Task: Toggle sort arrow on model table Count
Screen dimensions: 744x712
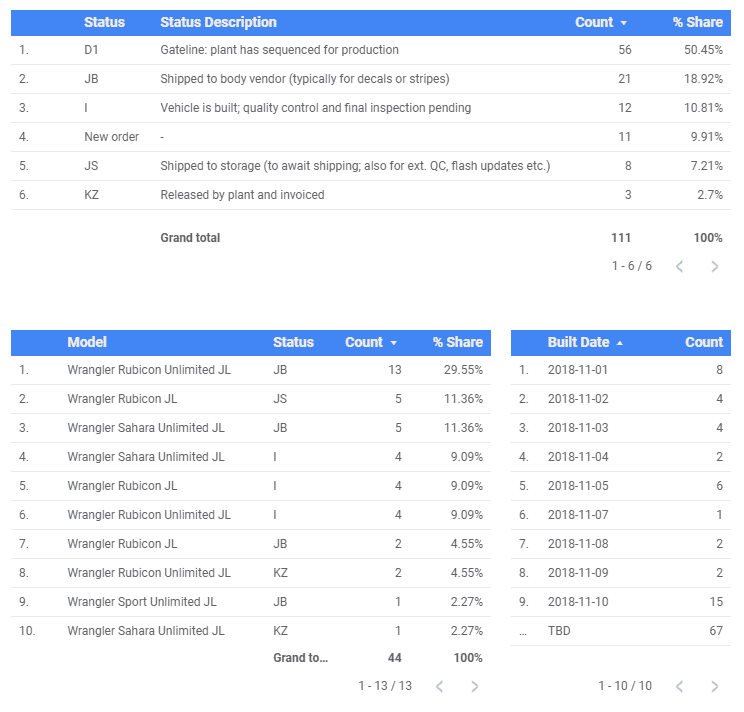Action: pos(393,343)
